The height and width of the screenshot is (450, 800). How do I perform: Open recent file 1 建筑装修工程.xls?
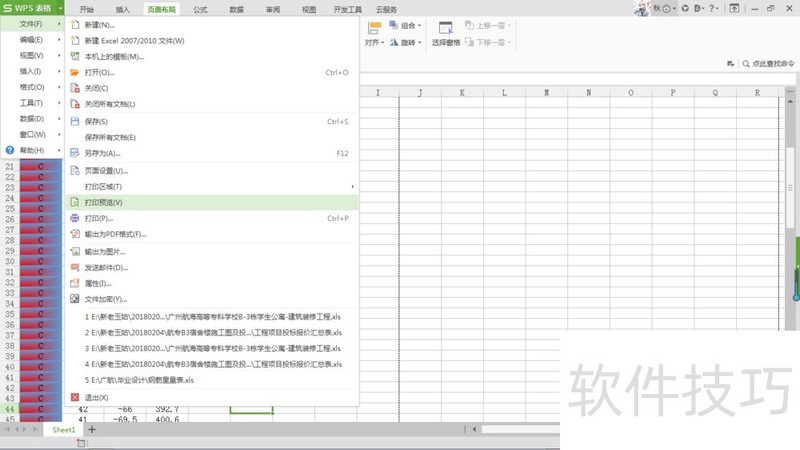click(212, 316)
